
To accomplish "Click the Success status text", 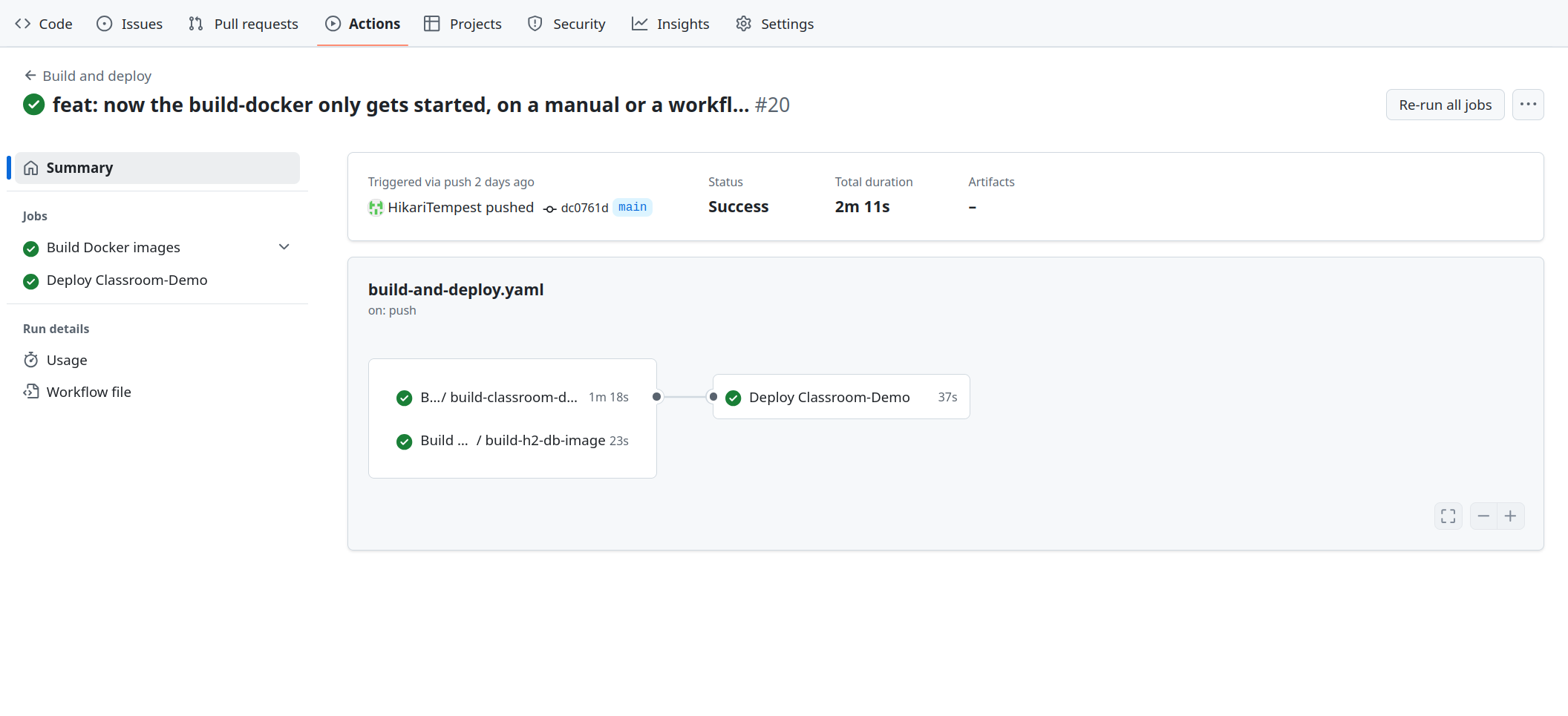I will [x=738, y=207].
